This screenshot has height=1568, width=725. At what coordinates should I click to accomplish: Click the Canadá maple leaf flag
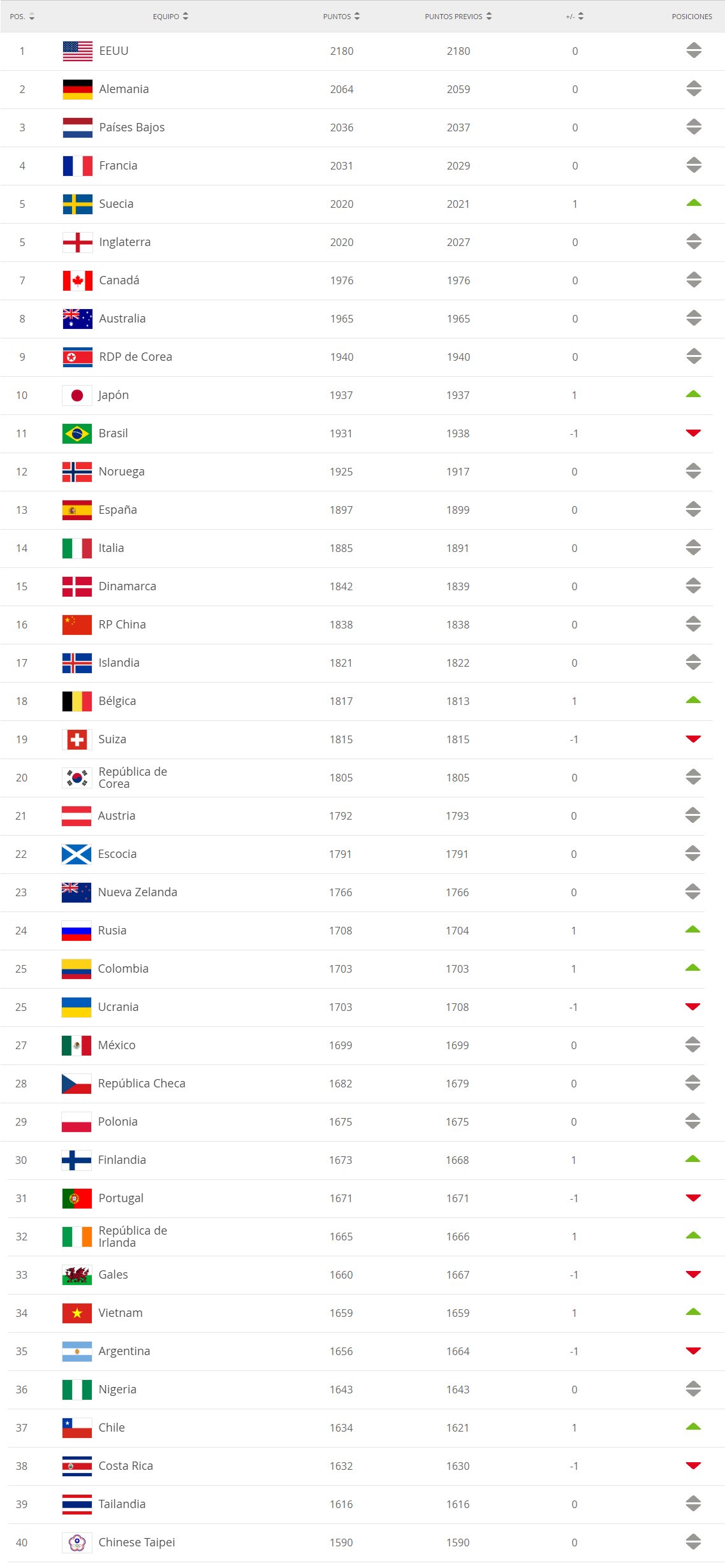coord(77,280)
